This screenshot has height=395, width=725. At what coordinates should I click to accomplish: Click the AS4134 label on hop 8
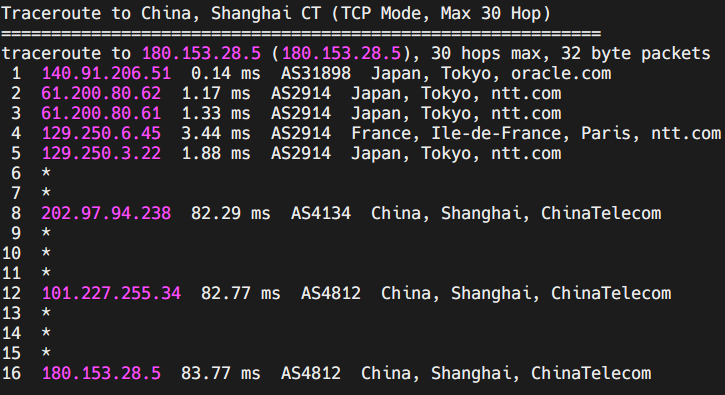coord(321,213)
